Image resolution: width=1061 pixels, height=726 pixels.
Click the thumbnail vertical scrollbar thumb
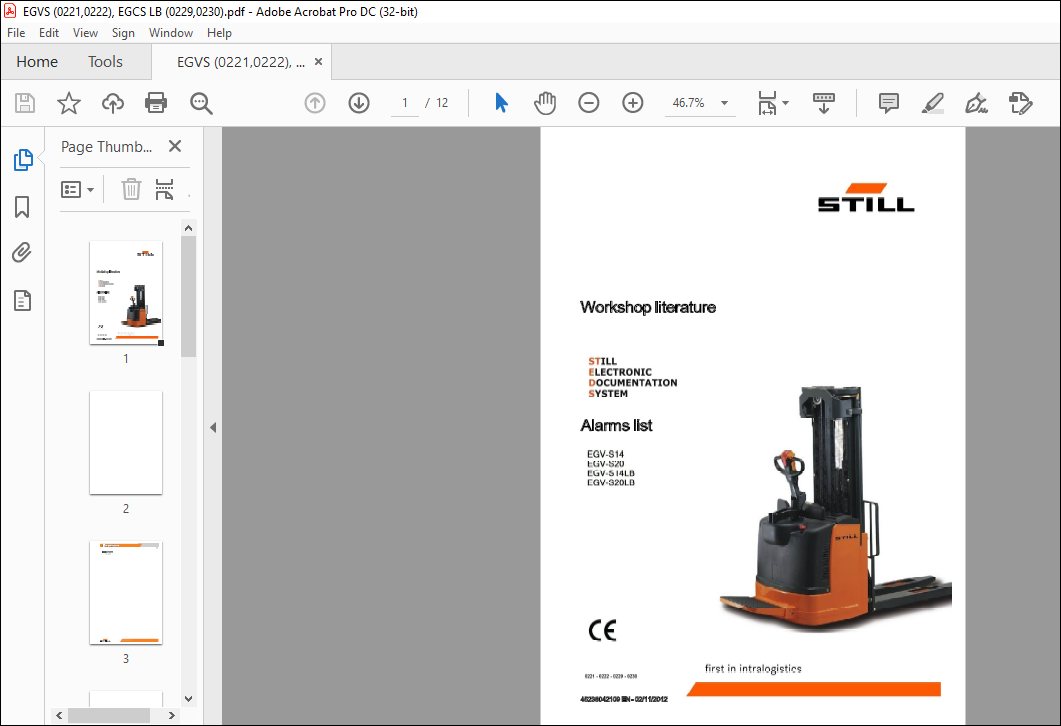coord(189,296)
